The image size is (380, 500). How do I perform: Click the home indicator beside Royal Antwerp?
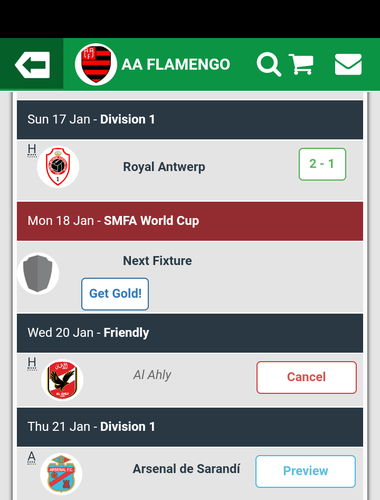pos(32,150)
